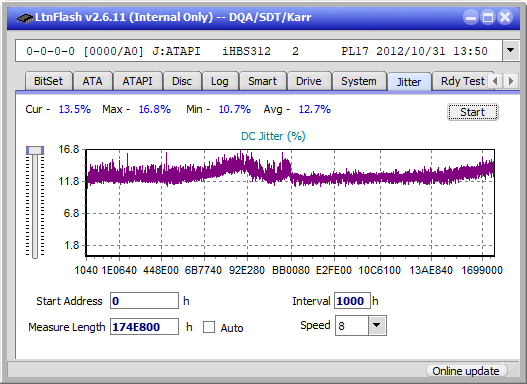This screenshot has height=384, width=527.
Task: Click the Measure Length field
Action: (x=145, y=327)
